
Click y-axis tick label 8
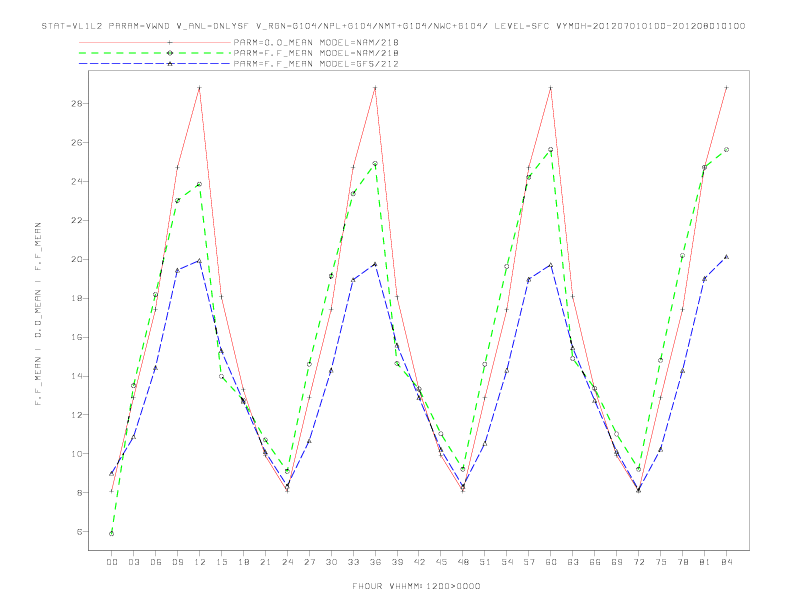pos(79,493)
